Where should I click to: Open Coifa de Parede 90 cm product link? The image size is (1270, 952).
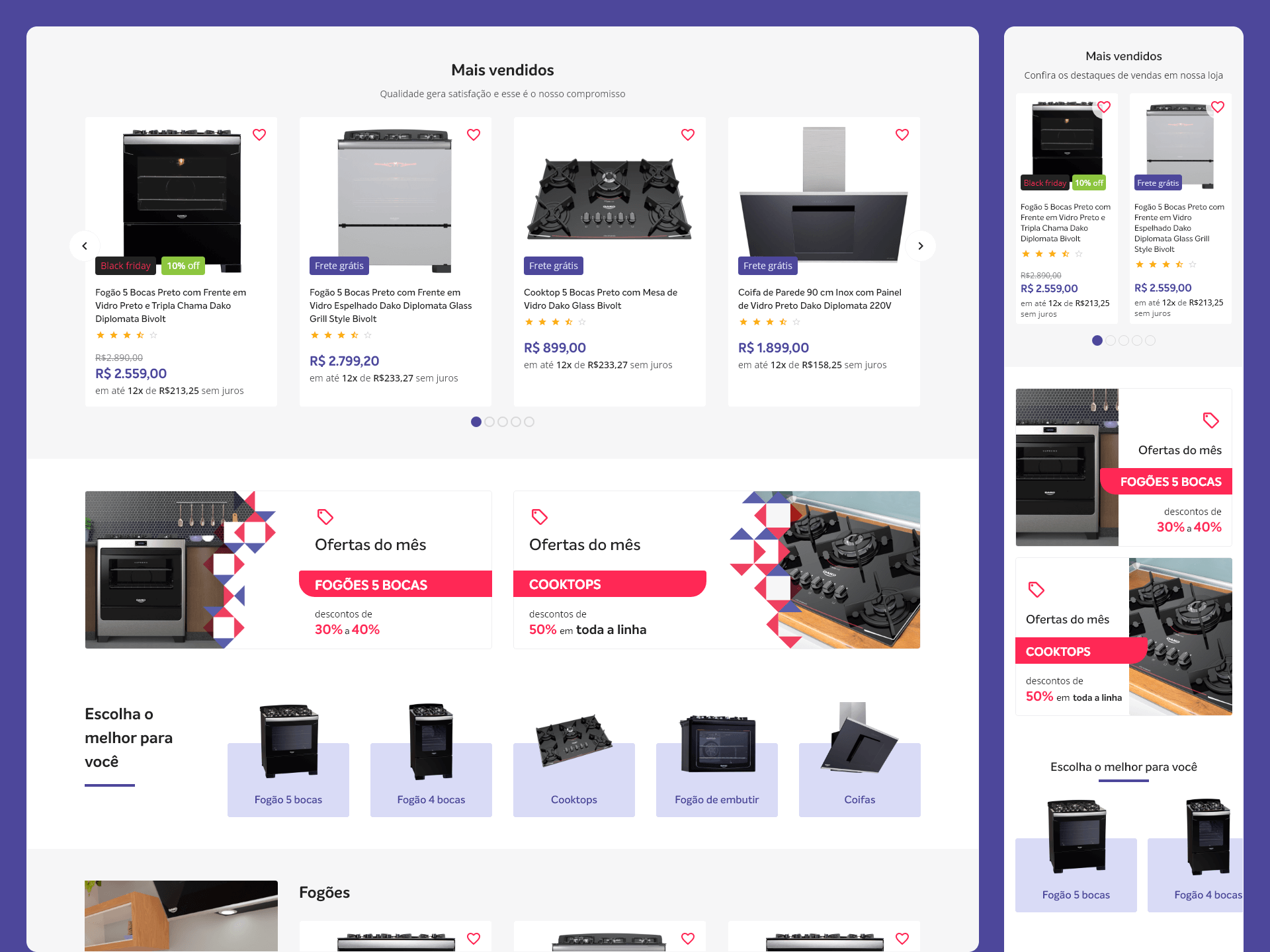point(820,299)
